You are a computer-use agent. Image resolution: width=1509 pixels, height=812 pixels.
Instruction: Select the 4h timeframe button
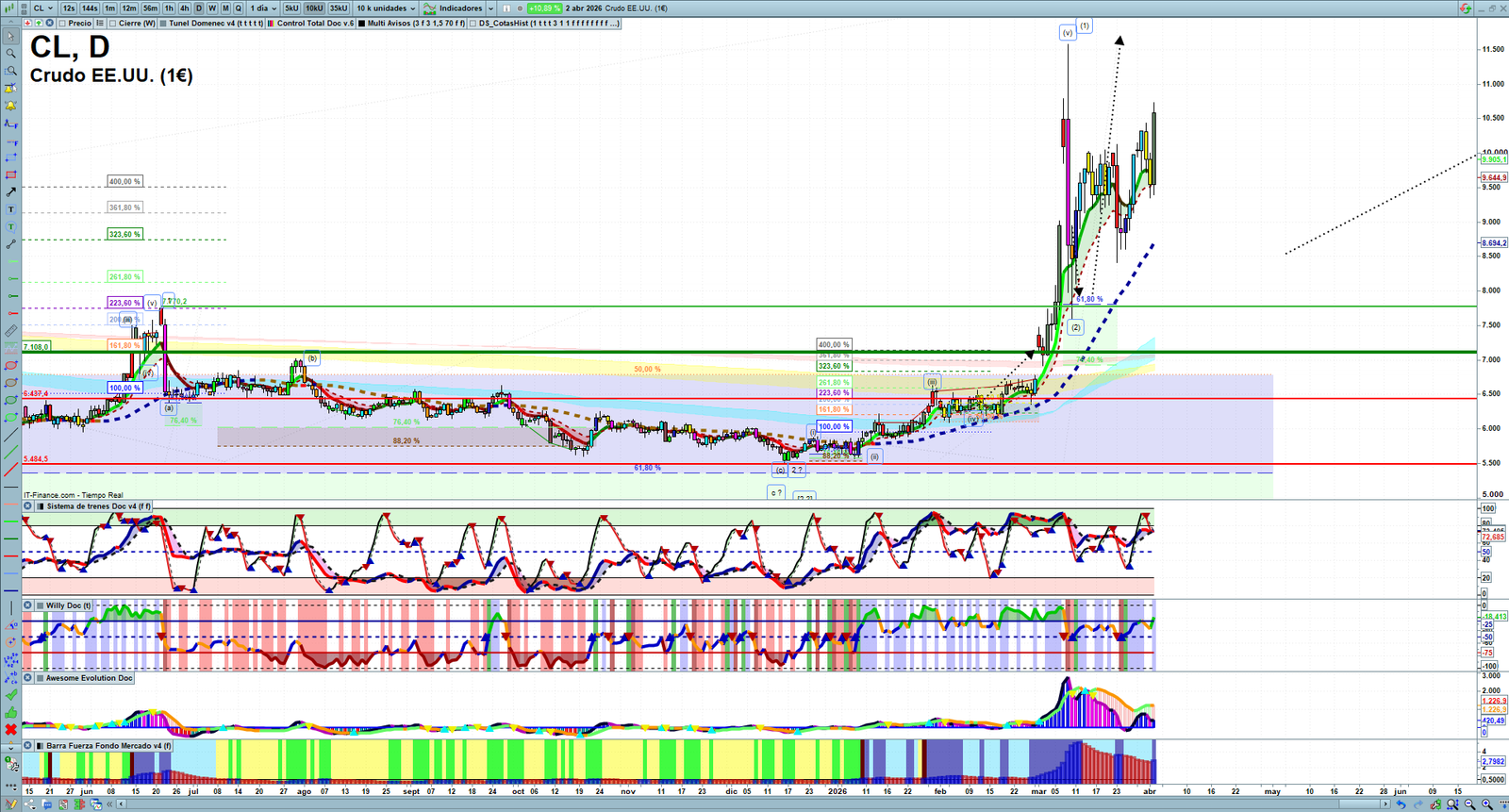point(185,8)
